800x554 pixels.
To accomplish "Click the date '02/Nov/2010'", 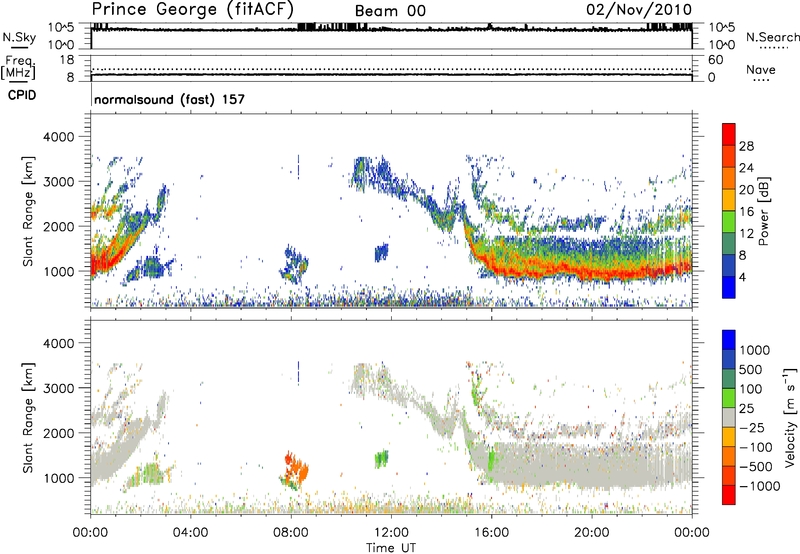I will (639, 10).
